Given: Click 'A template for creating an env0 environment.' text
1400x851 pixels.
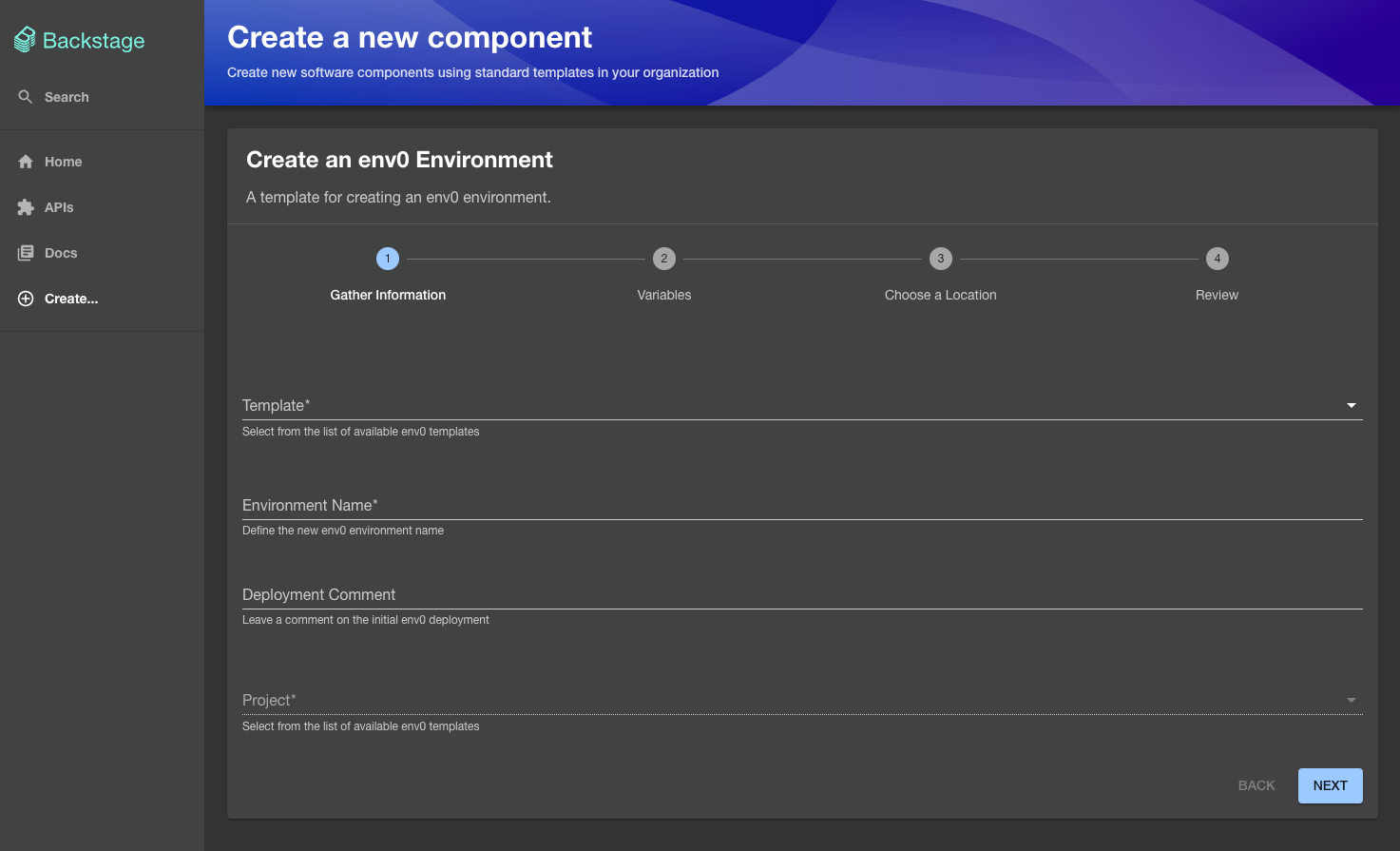Looking at the screenshot, I should click(398, 197).
